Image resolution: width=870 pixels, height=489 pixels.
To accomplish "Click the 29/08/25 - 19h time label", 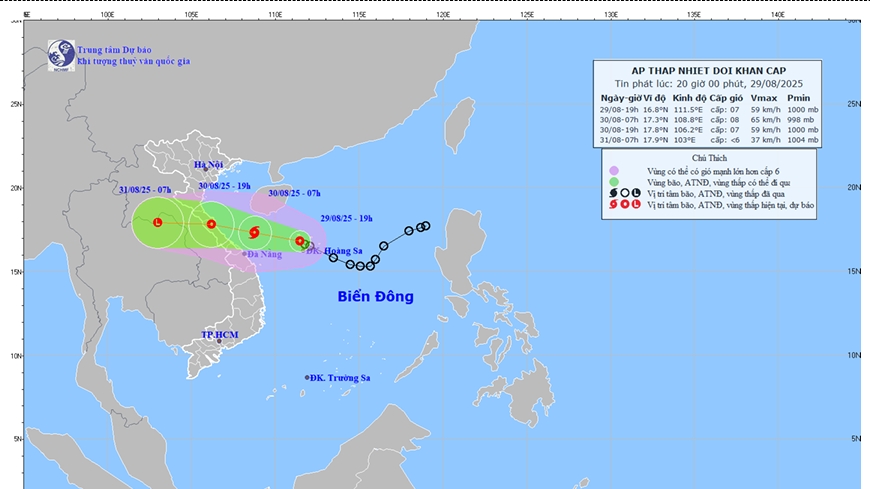I will coord(347,217).
